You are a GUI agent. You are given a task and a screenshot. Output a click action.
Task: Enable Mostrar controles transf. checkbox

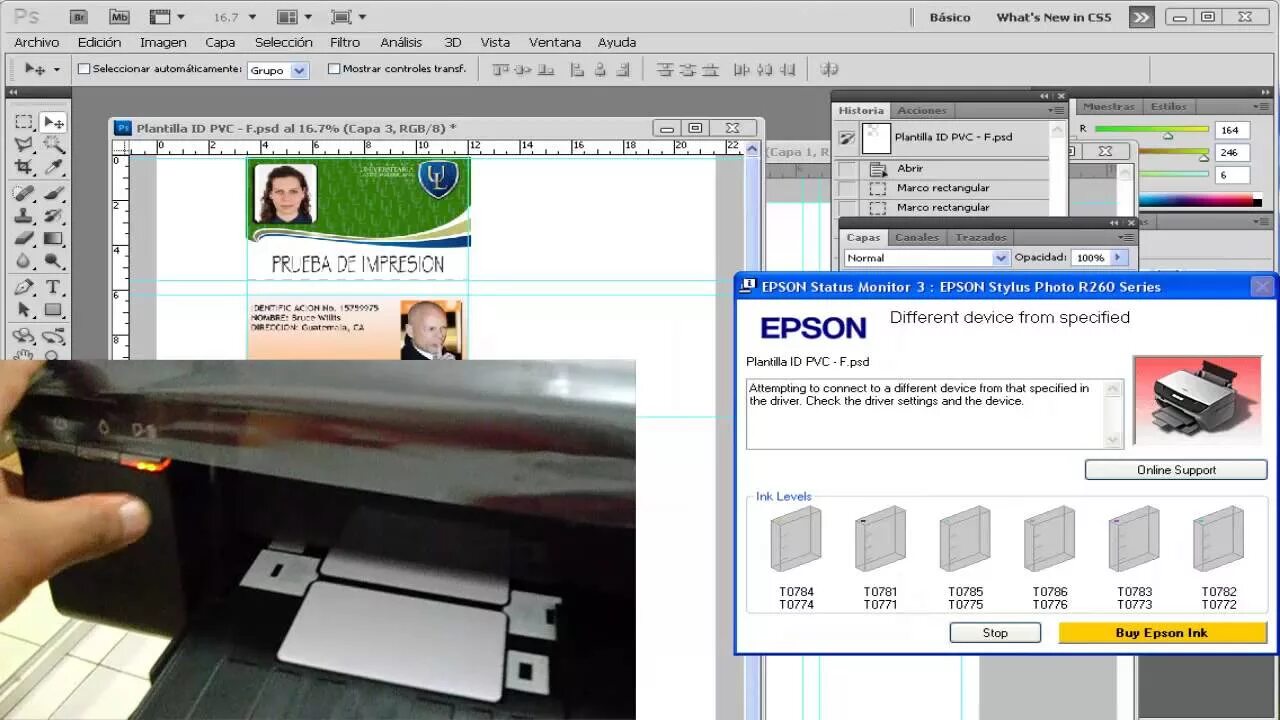pos(334,69)
